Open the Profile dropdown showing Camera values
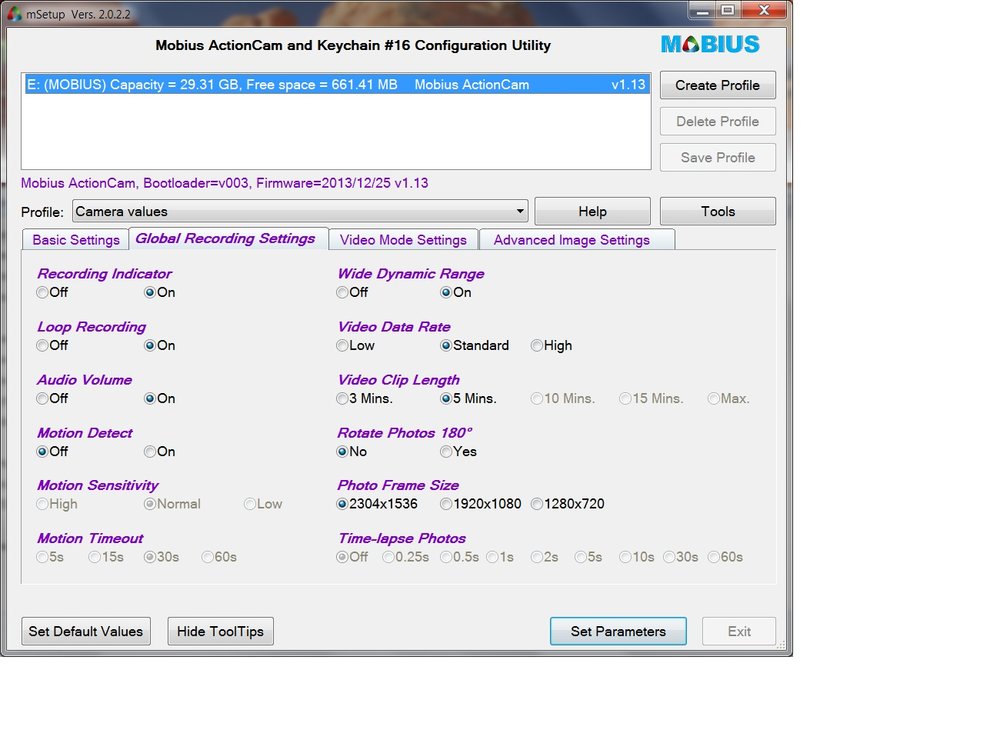Viewport: 1000px width, 740px height. point(300,211)
